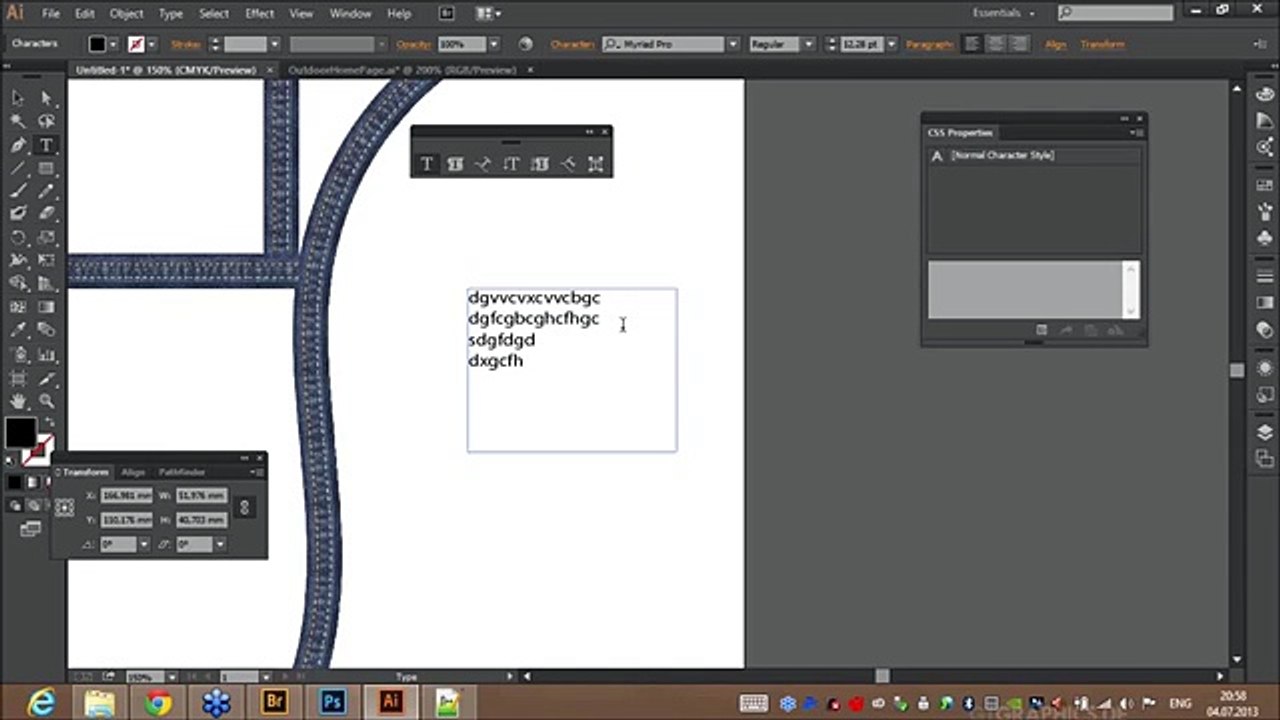Select the Paintbrush tool
The height and width of the screenshot is (720, 1280).
tap(18, 191)
